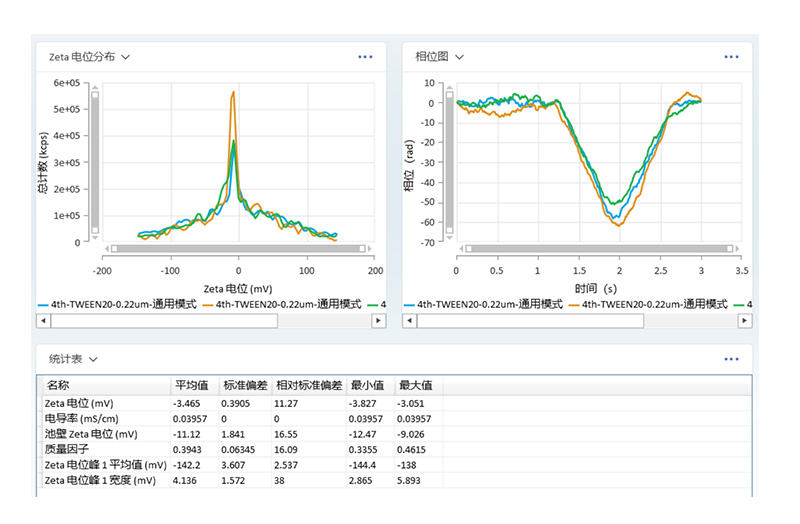
Task: Click the Zeta chart horizontal range slider
Action: (x=238, y=248)
